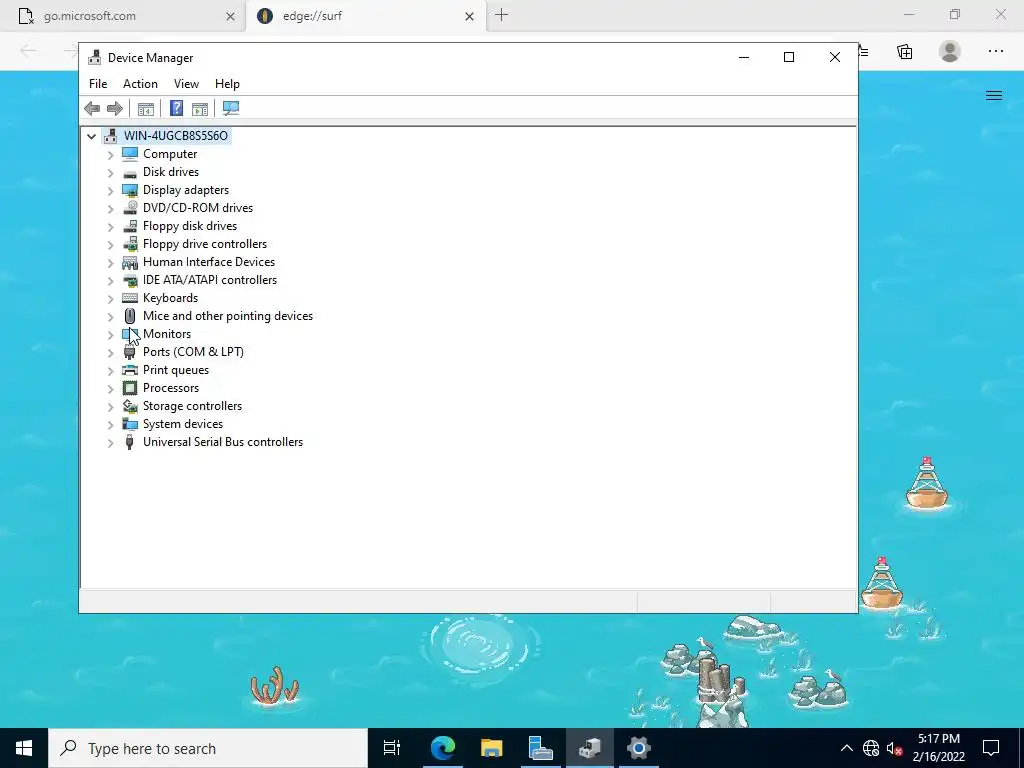This screenshot has width=1024, height=768.
Task: Expand the Universal Serial Bus controllers node
Action: click(110, 443)
